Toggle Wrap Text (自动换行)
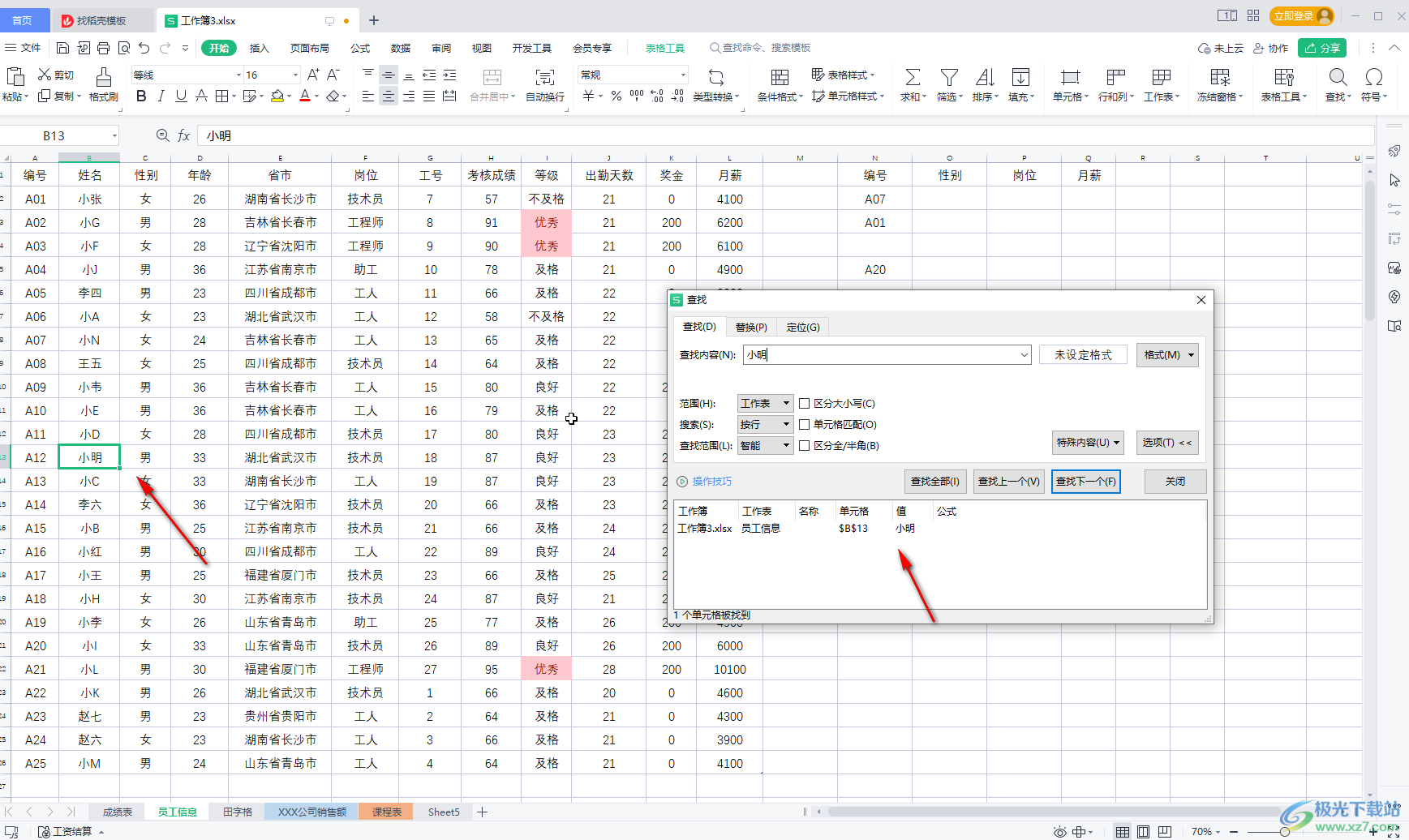The width and height of the screenshot is (1409, 840). tap(545, 84)
